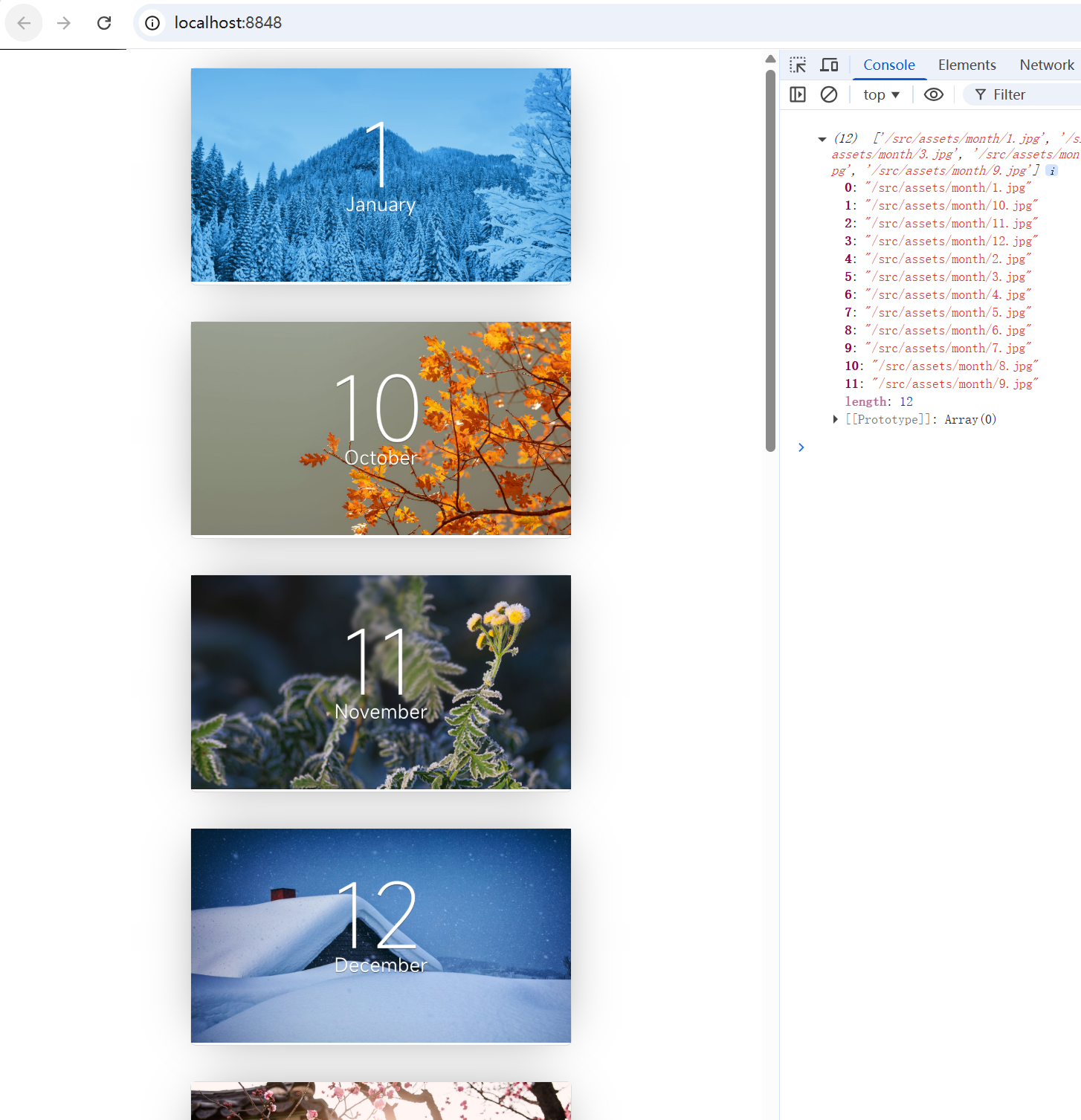Open the October month card
The width and height of the screenshot is (1081, 1120).
381,429
